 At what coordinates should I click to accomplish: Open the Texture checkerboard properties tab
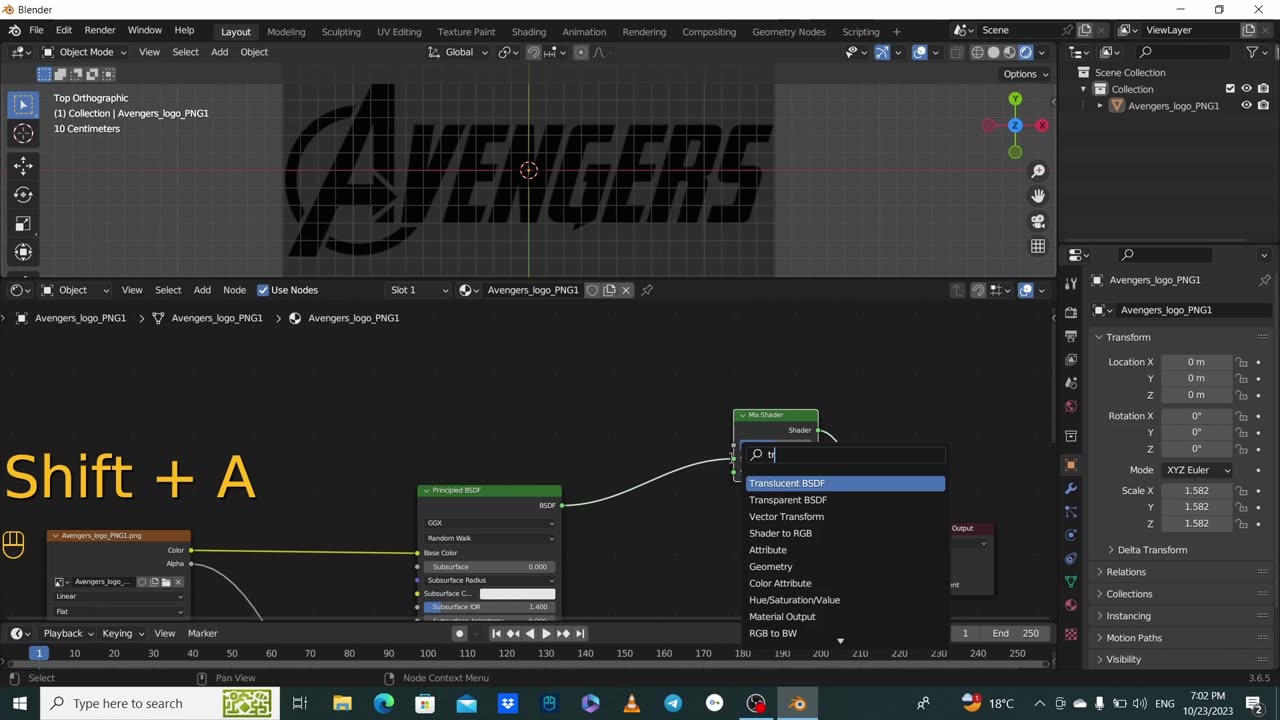coord(1071,634)
